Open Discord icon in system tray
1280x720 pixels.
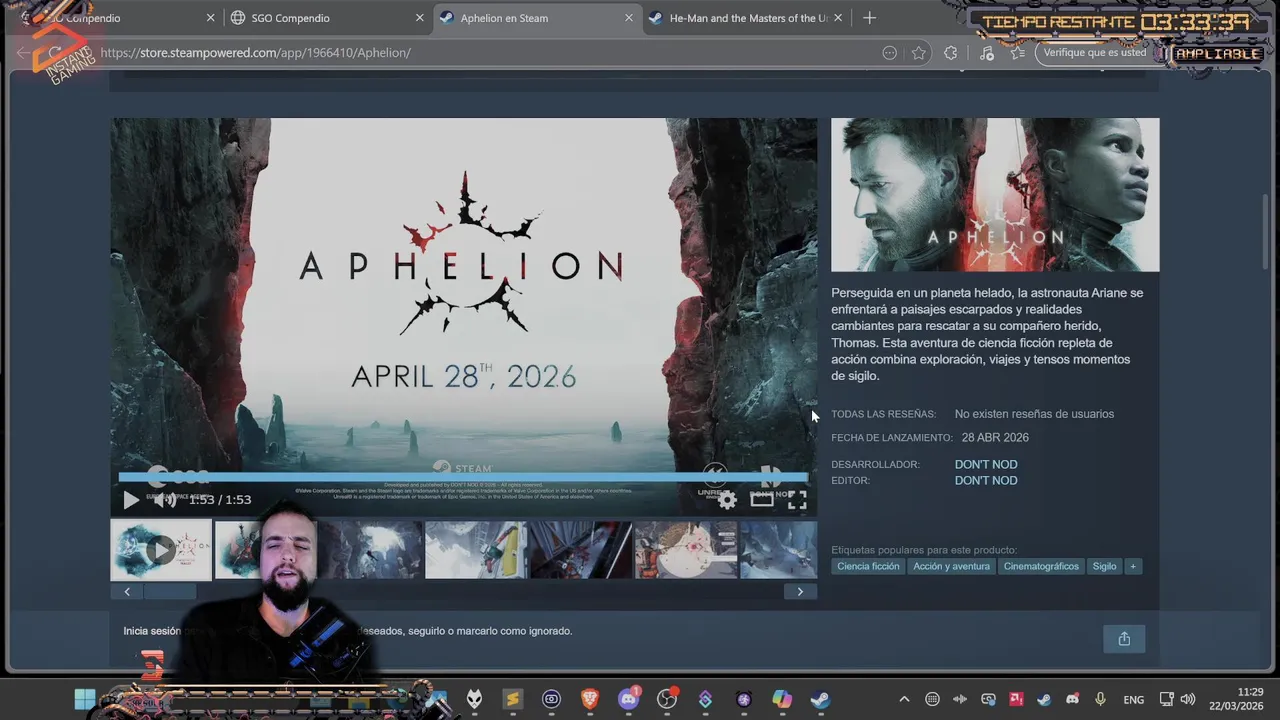point(1072,700)
